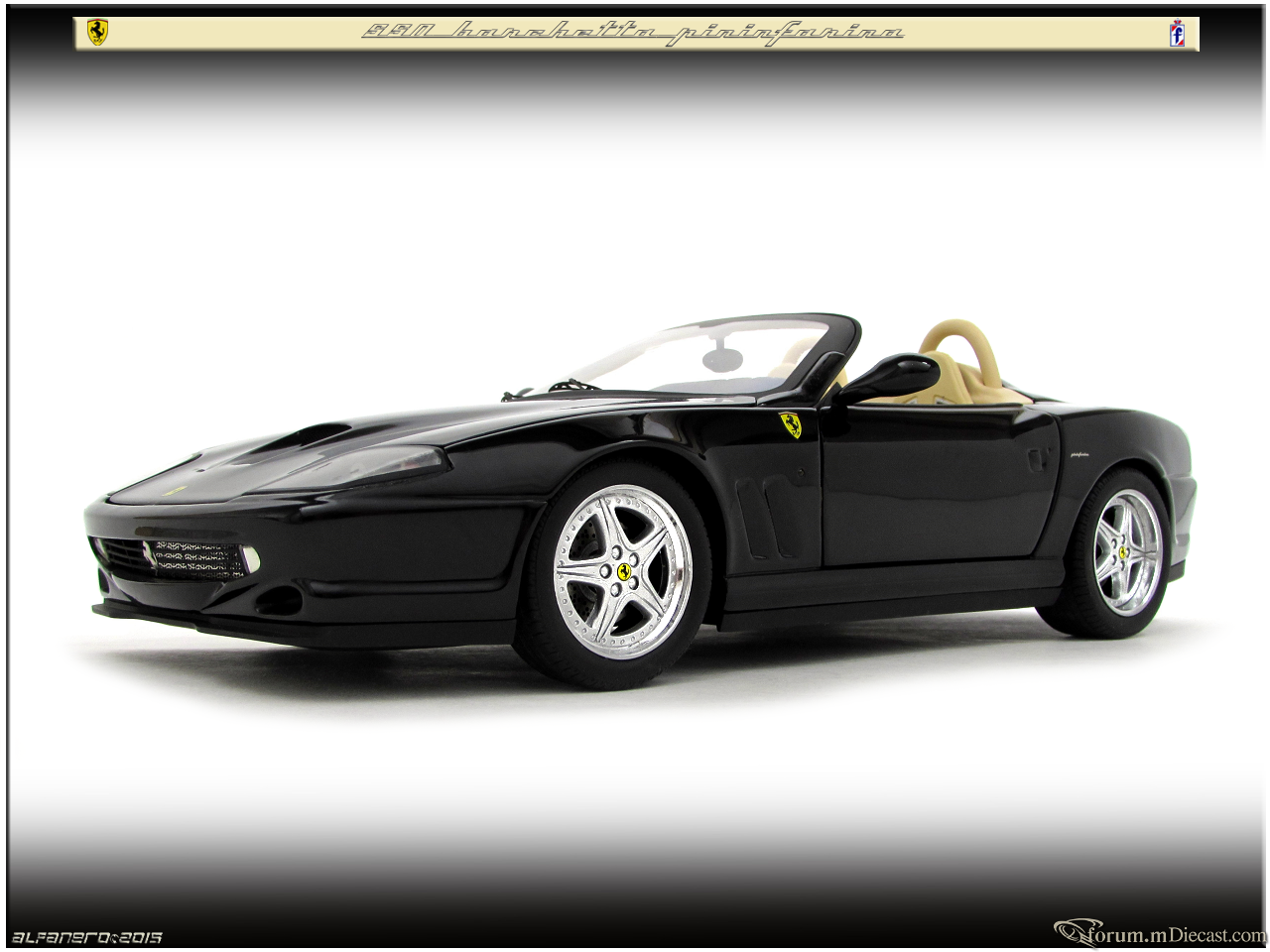Click the 'alfanero 2015' caption text

coord(87,937)
